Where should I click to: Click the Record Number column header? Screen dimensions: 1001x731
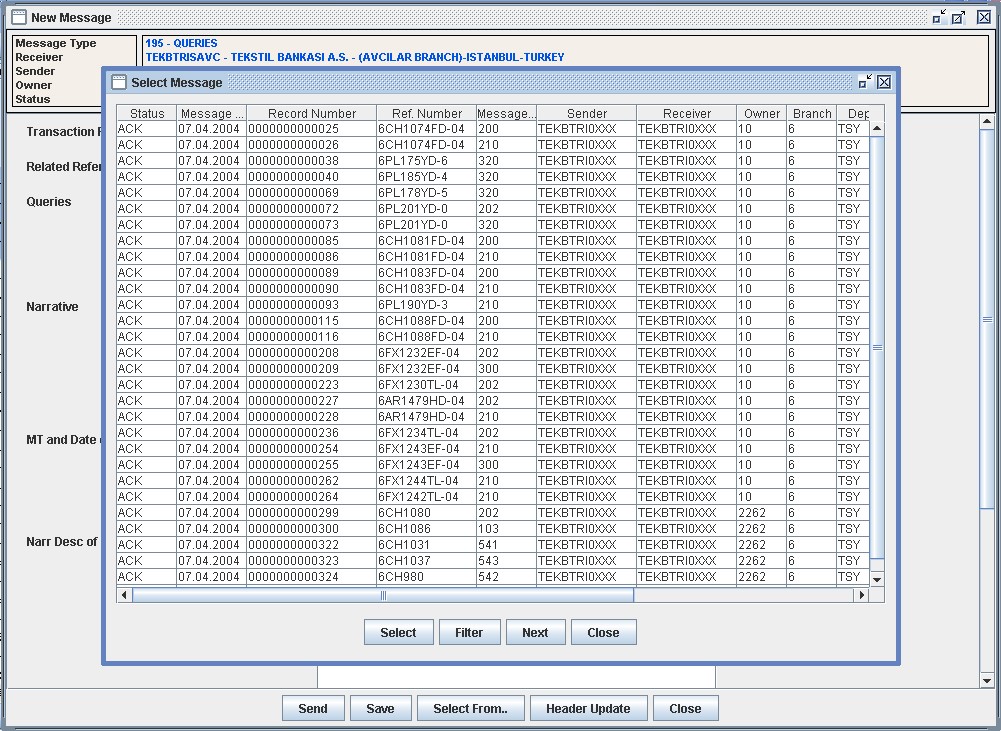[x=312, y=113]
